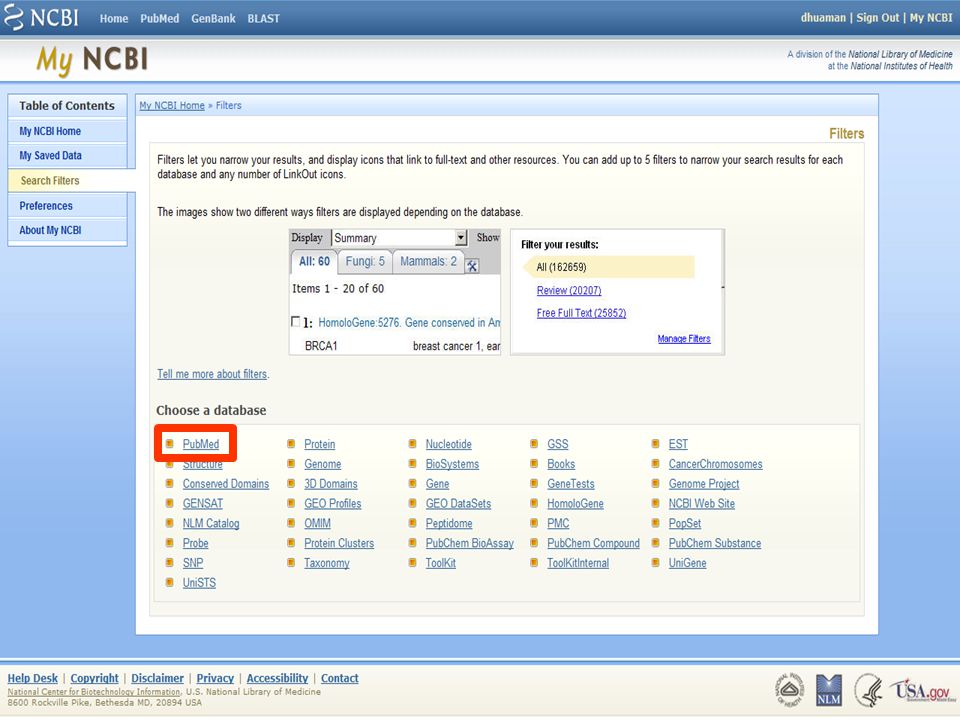The width and height of the screenshot is (960, 720).
Task: Click the orange bullet icon beside Gene
Action: point(413,484)
